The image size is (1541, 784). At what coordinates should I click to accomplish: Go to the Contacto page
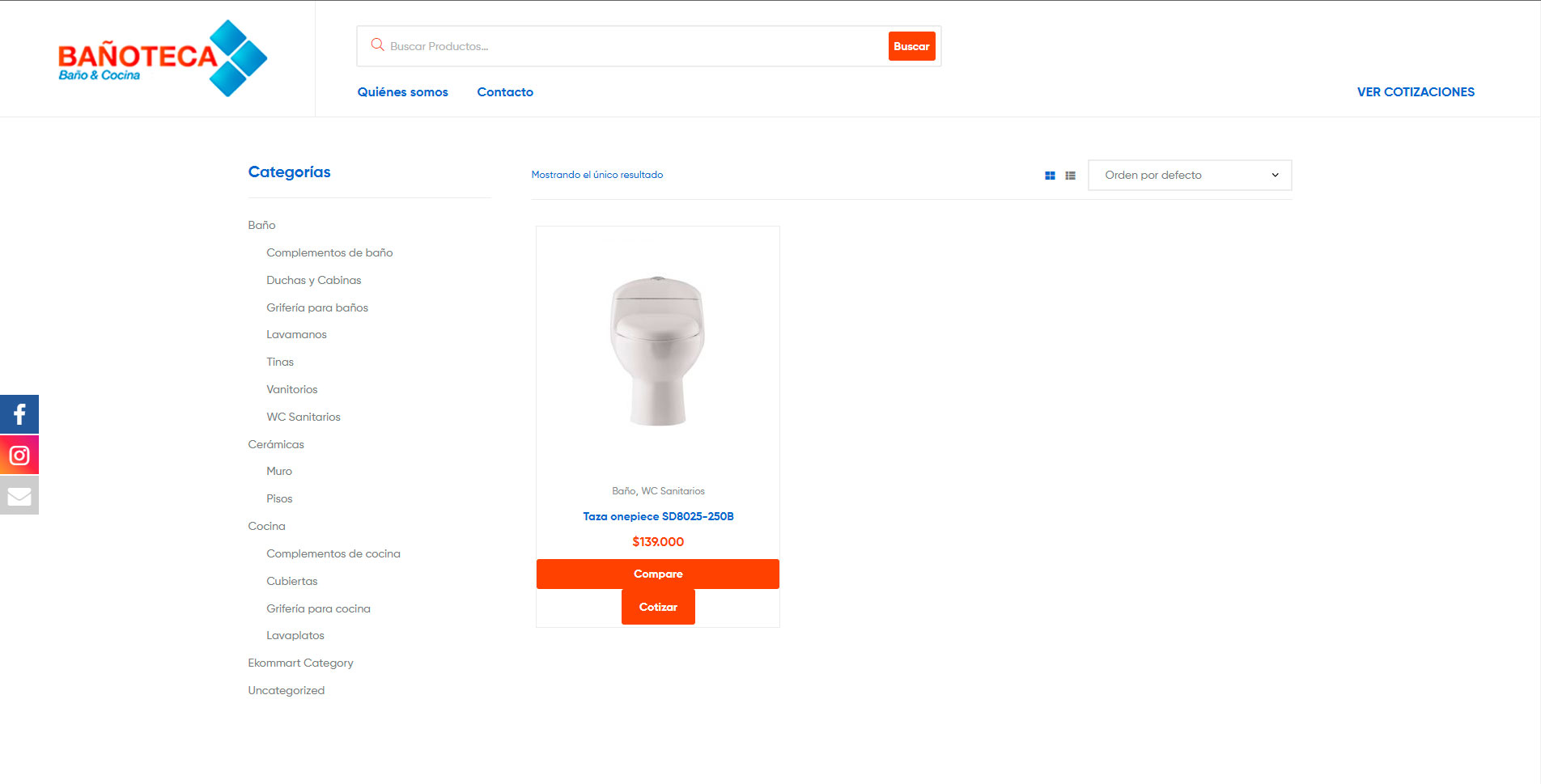point(505,92)
